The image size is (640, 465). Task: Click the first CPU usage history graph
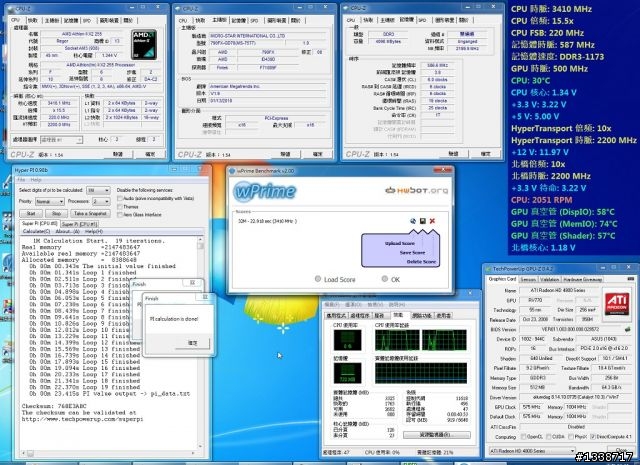[397, 340]
